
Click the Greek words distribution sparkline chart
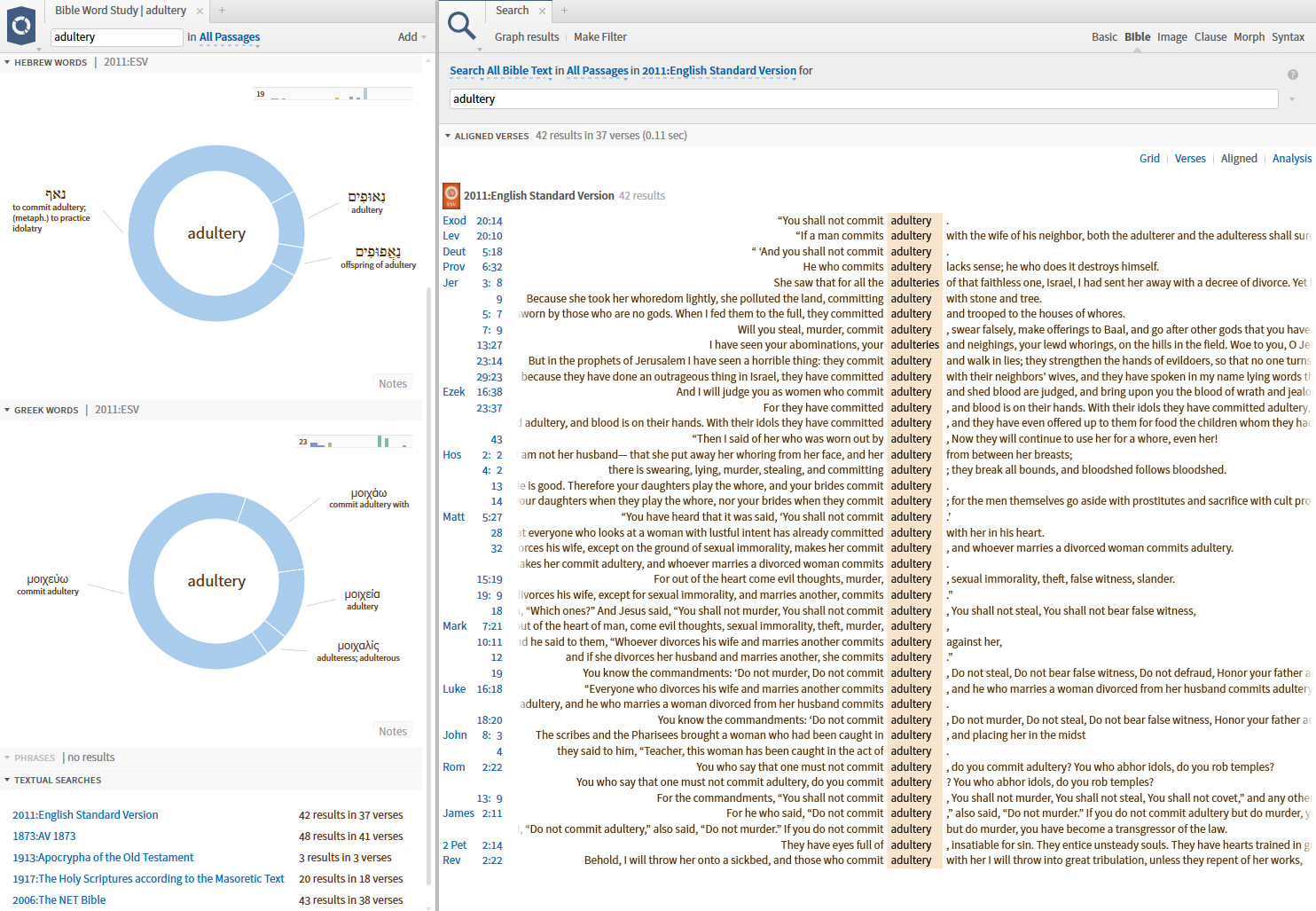tap(355, 441)
